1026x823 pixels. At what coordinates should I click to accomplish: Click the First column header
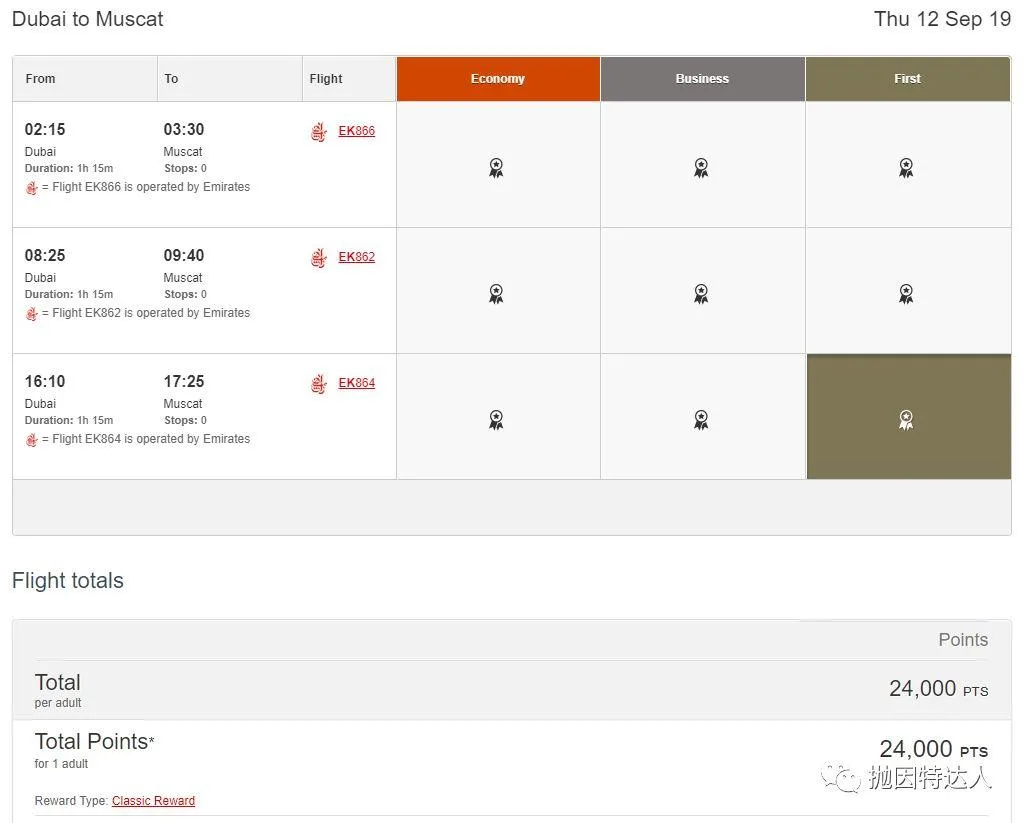pyautogui.click(x=907, y=79)
